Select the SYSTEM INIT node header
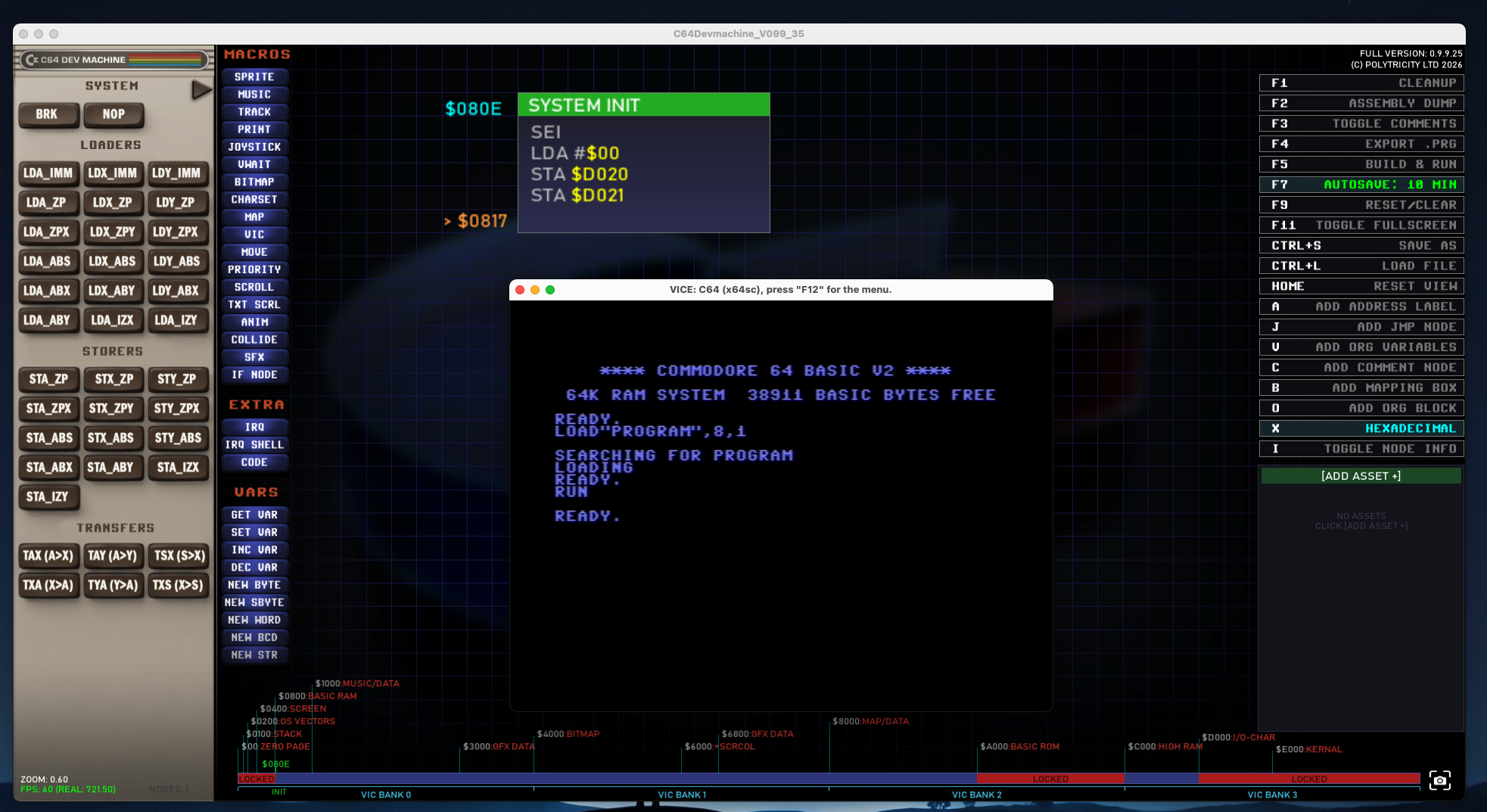The image size is (1487, 812). point(644,105)
